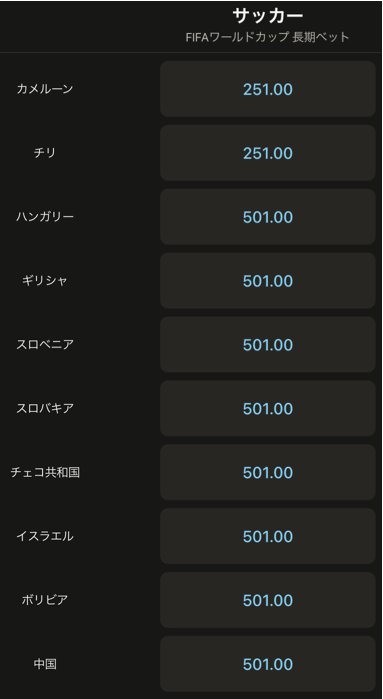Click the スロバキア 501.00 odds button
Screen dimensions: 383x699
pyautogui.click(x=268, y=408)
